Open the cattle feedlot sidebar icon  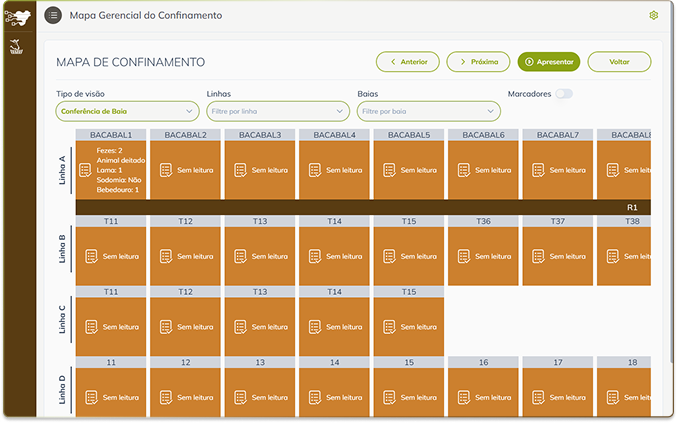click(x=16, y=47)
